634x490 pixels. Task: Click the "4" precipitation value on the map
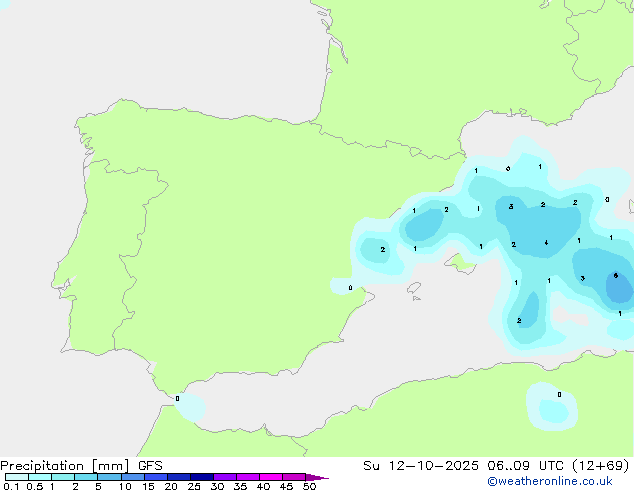[x=546, y=243]
